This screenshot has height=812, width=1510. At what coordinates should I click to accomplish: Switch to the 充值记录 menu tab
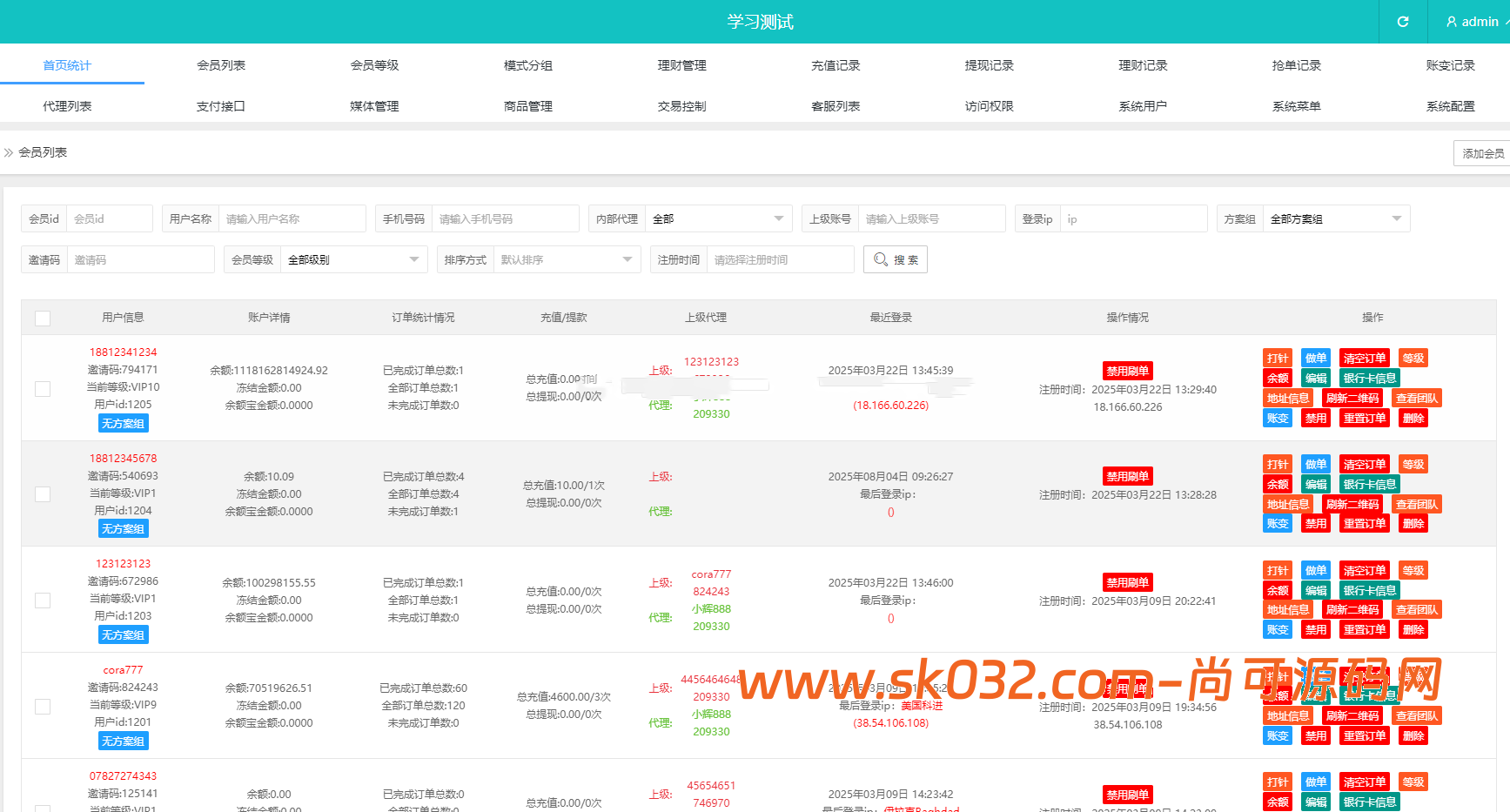[x=835, y=64]
